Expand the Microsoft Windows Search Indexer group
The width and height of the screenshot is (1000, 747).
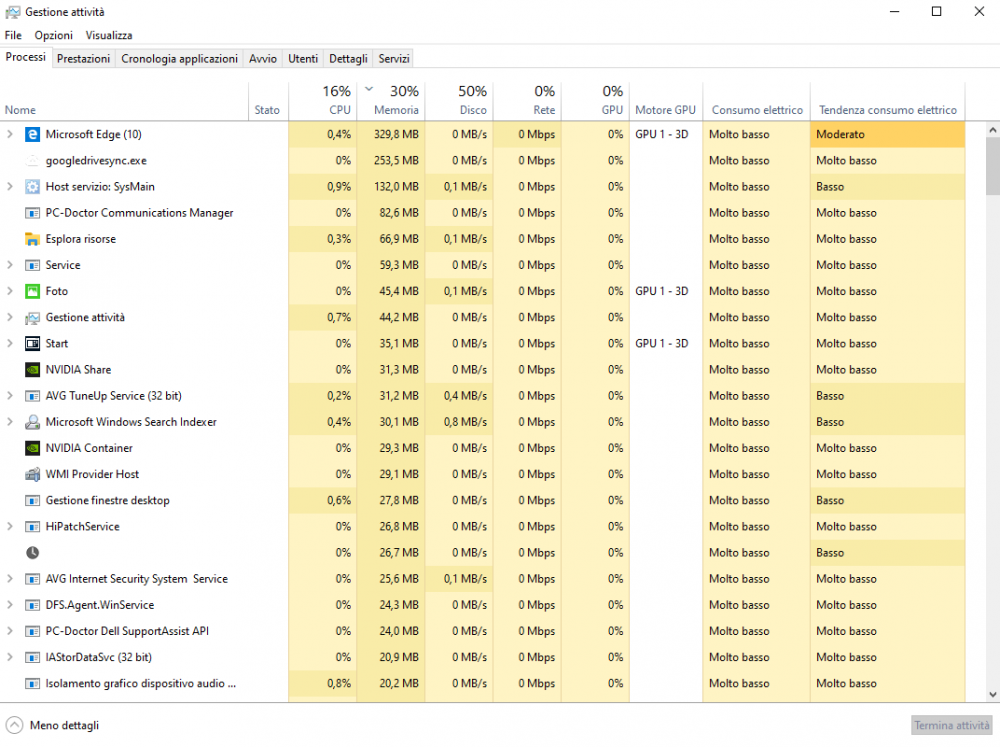click(x=10, y=422)
